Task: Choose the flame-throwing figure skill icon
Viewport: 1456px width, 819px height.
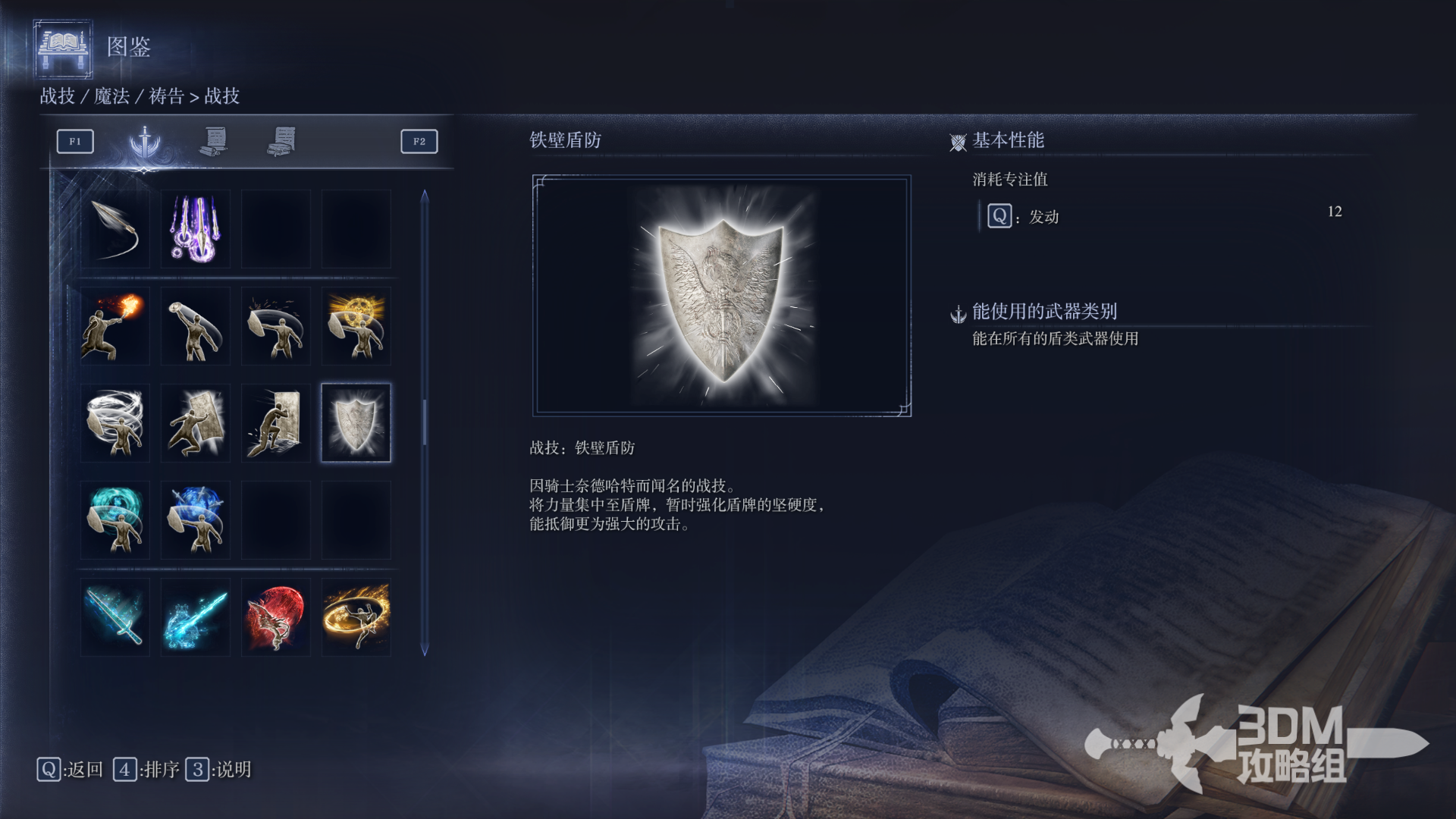Action: (115, 325)
